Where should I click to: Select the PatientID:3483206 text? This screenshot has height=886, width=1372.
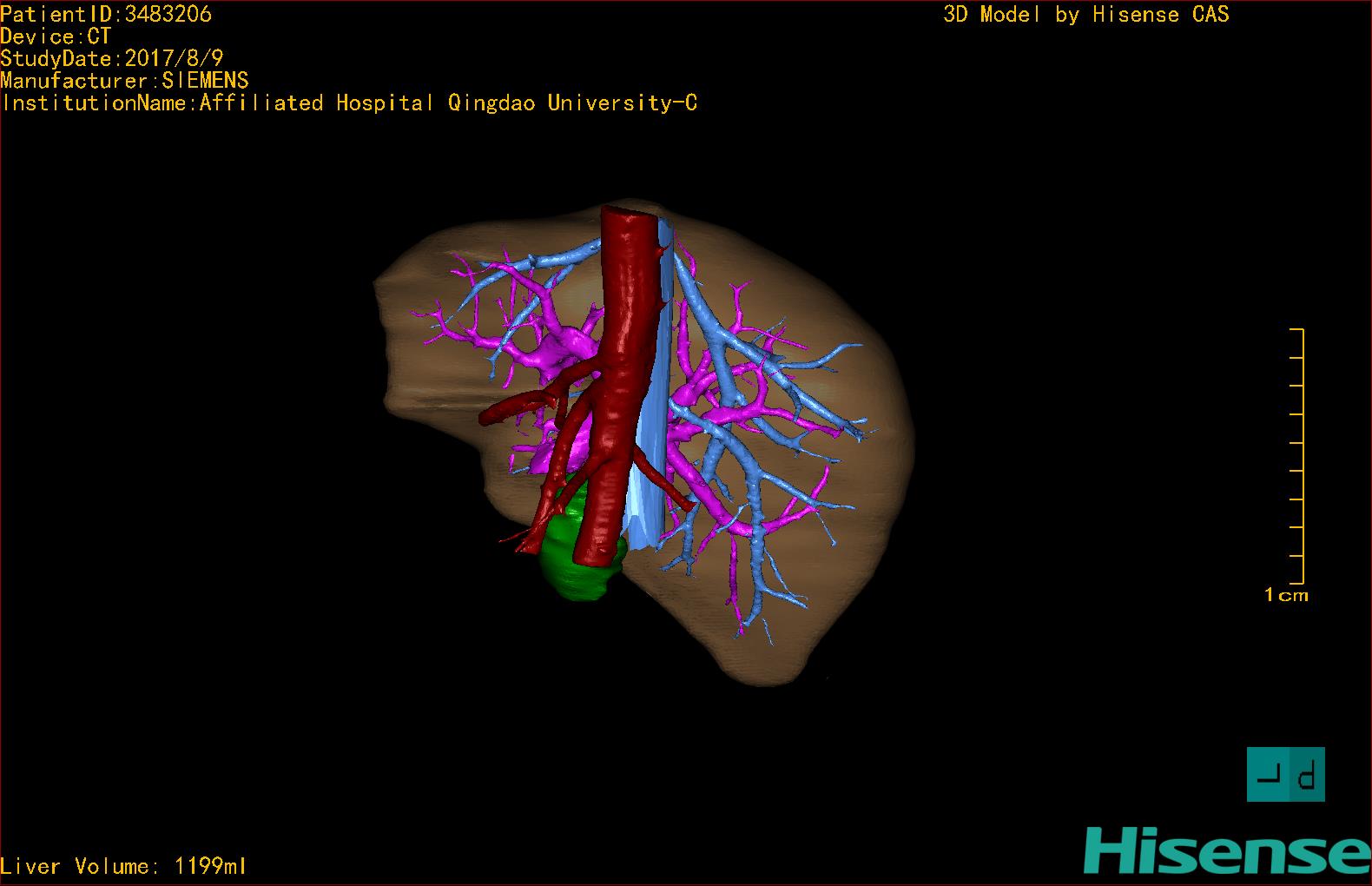[x=106, y=14]
